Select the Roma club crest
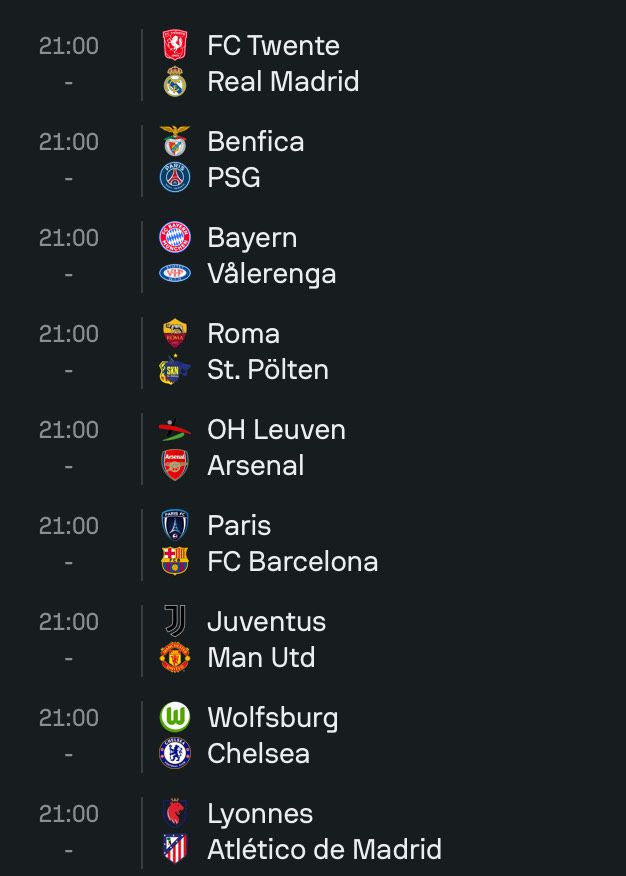Image resolution: width=626 pixels, height=876 pixels. click(x=175, y=334)
